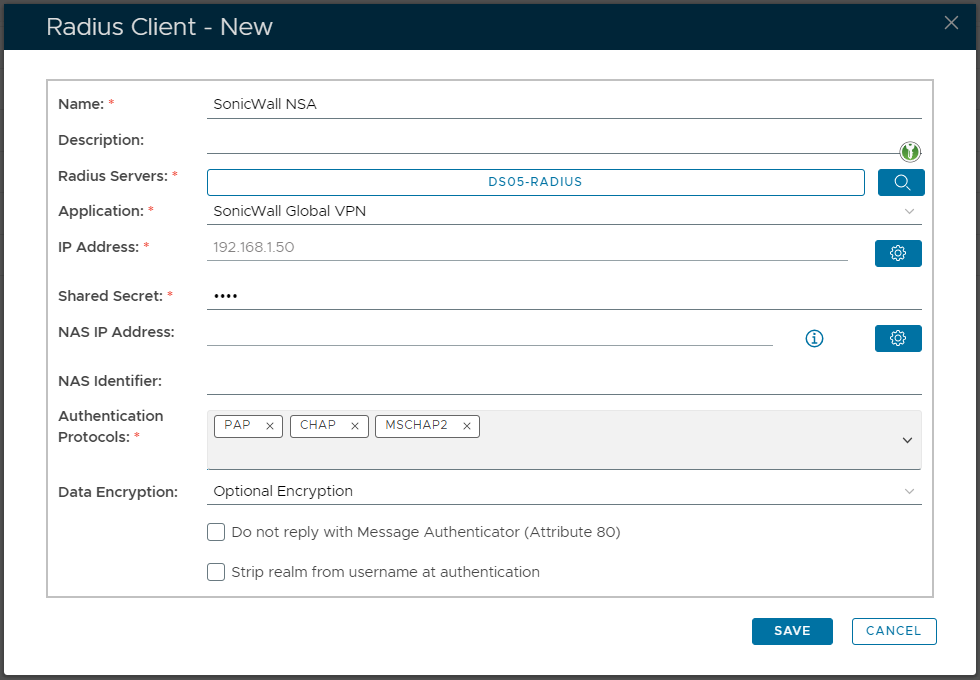The width and height of the screenshot is (980, 680).
Task: Open NAS IP Address gear settings
Action: (x=898, y=338)
